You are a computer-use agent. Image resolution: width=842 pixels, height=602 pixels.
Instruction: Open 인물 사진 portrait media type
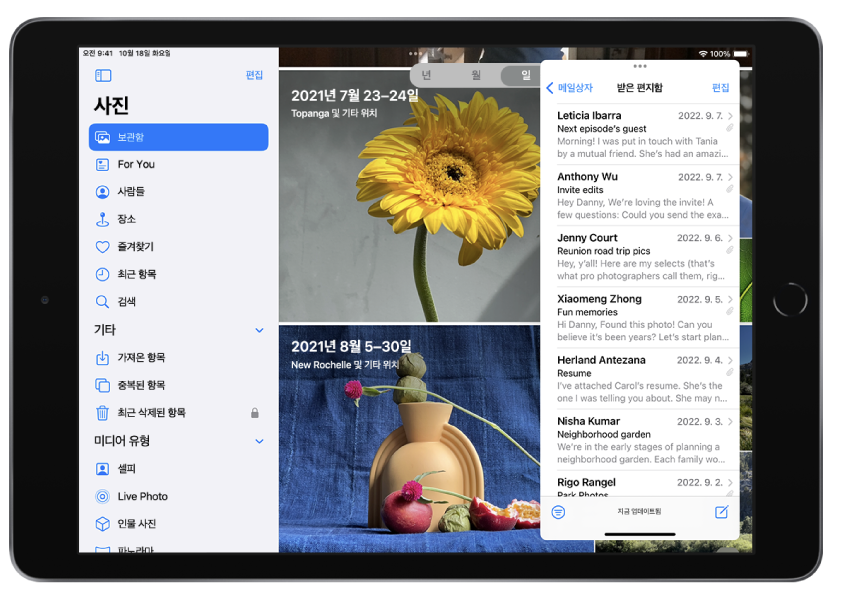(x=179, y=524)
